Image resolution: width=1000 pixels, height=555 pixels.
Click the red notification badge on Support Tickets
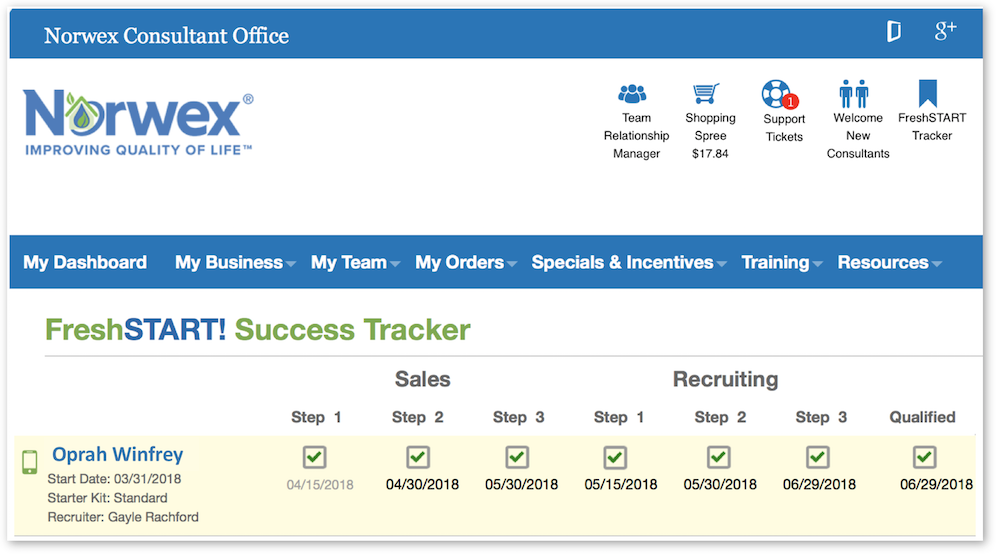[790, 101]
